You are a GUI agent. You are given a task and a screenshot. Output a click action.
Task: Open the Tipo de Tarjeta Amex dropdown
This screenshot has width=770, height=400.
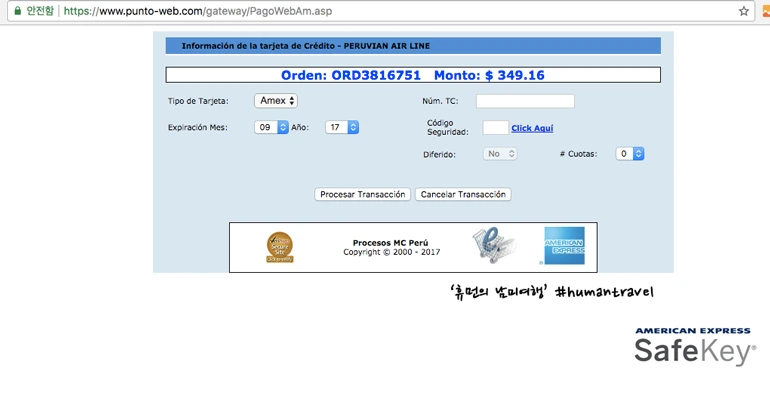click(275, 101)
